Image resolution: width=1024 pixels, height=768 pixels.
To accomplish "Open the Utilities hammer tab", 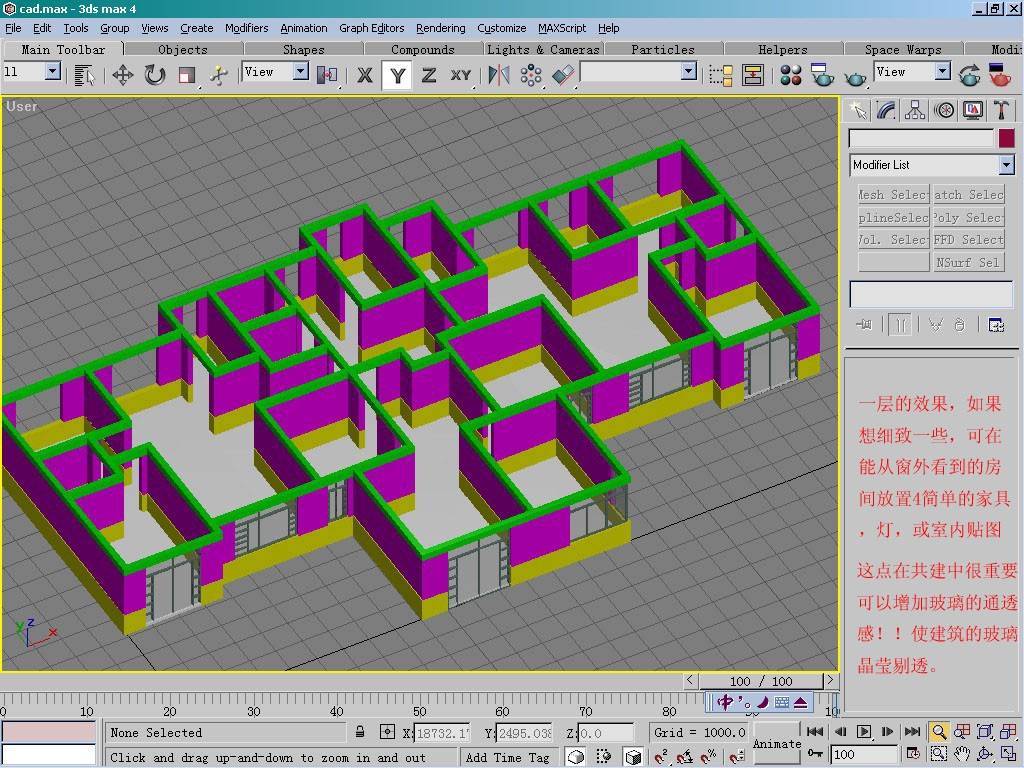I will point(1002,110).
